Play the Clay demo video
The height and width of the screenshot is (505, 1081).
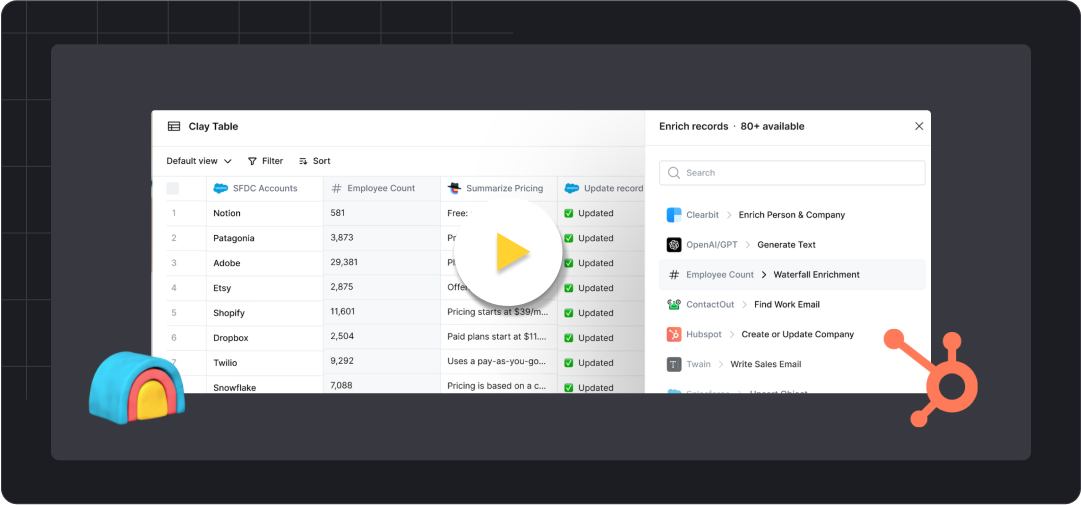point(507,253)
